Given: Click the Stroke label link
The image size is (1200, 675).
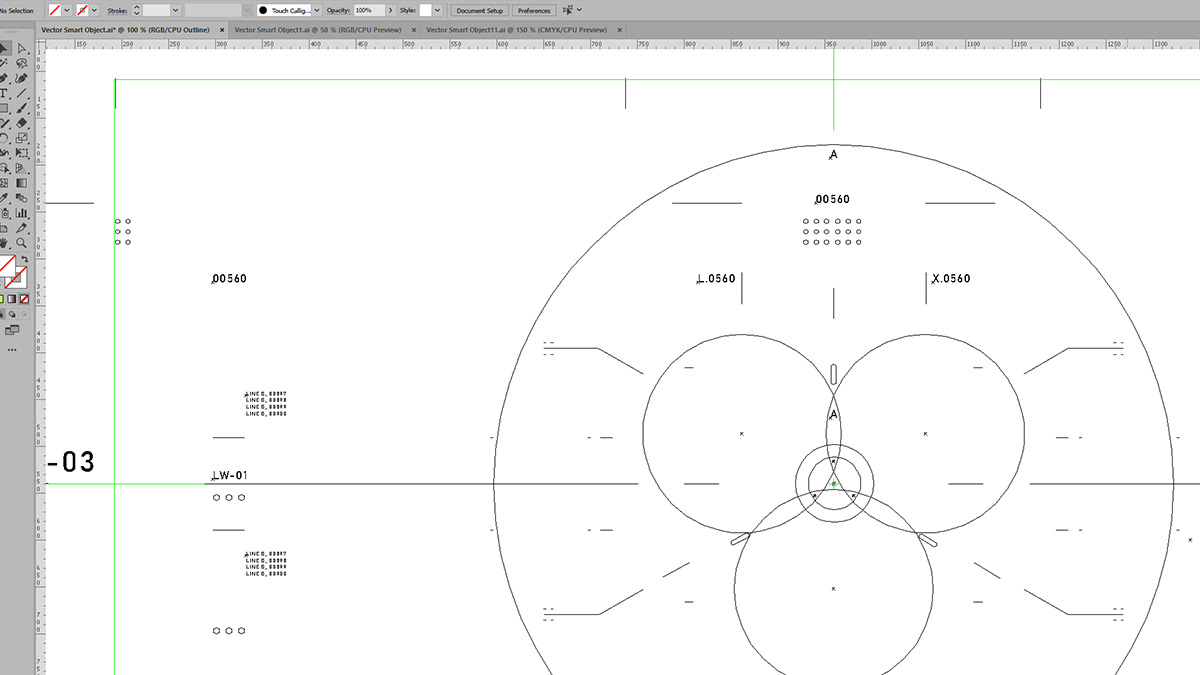Looking at the screenshot, I should (118, 10).
